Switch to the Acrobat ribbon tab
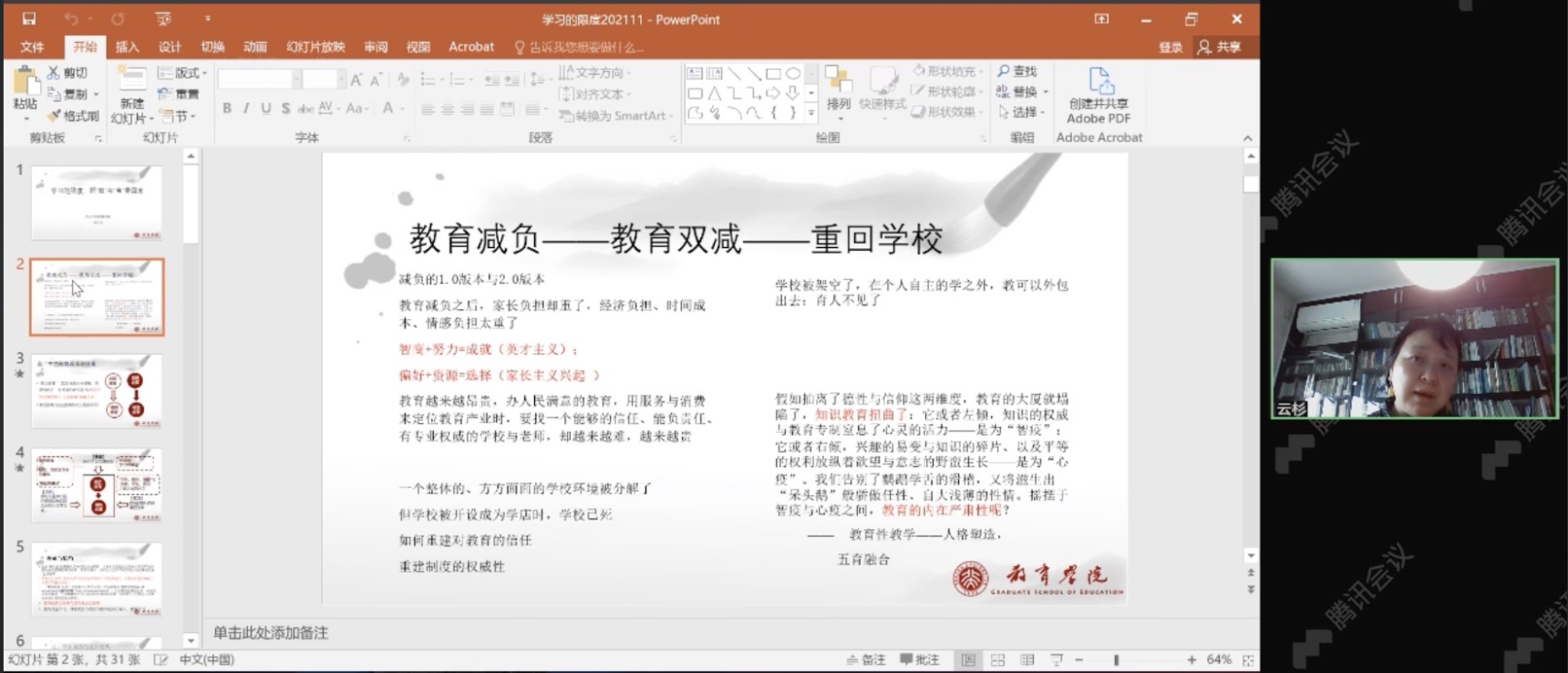 click(471, 47)
